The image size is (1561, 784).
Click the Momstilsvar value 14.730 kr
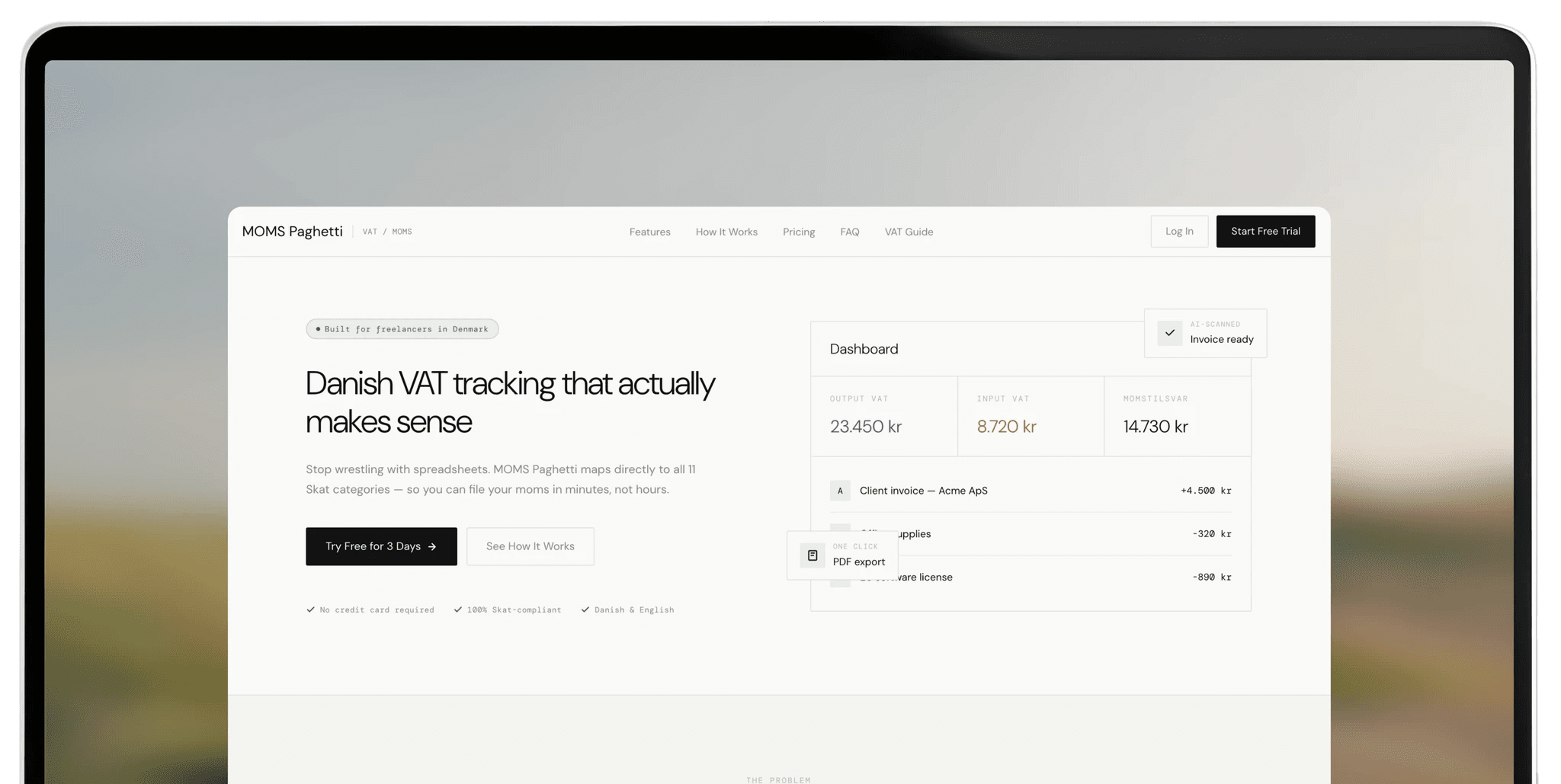[1155, 427]
